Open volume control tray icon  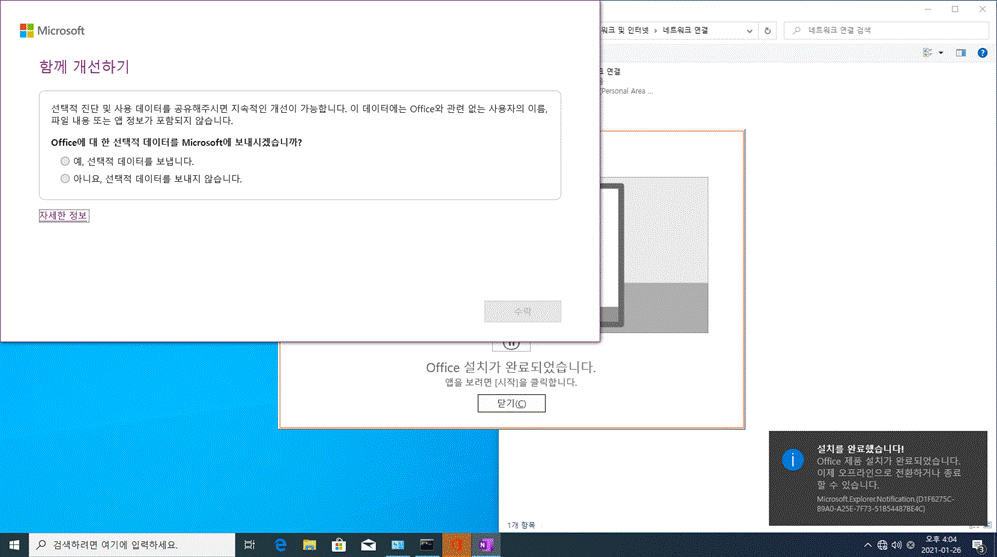[x=897, y=545]
